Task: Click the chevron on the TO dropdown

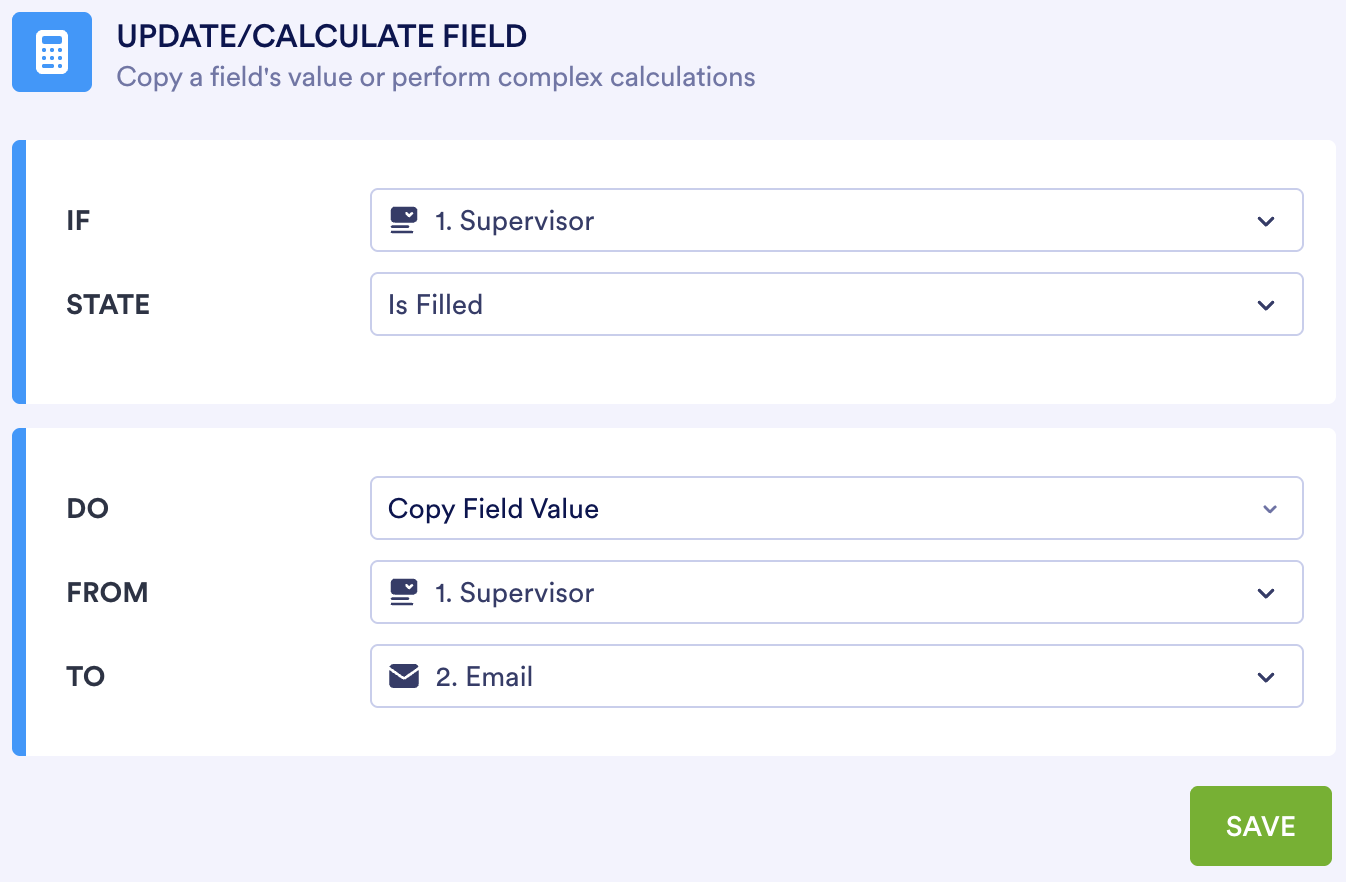Action: click(1267, 676)
